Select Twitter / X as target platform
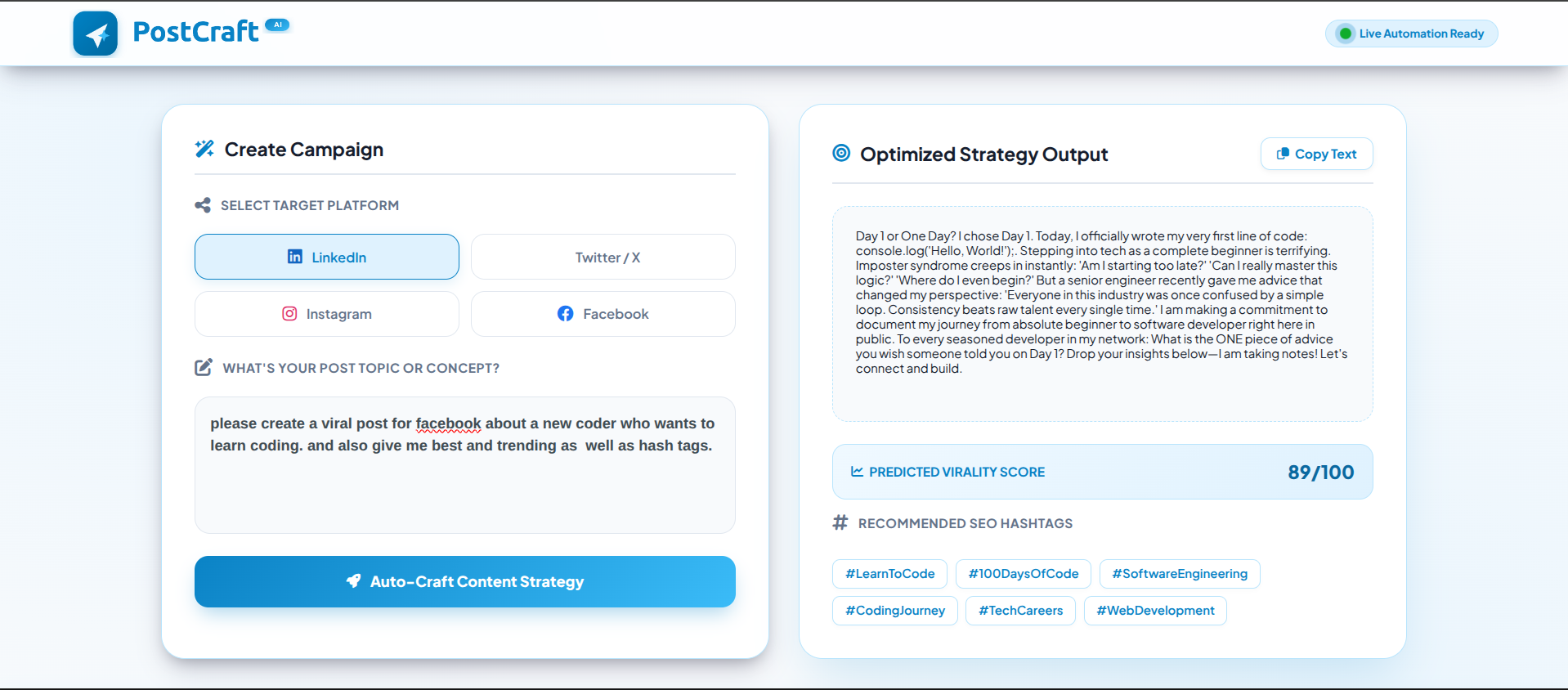1568x690 pixels. tap(603, 257)
